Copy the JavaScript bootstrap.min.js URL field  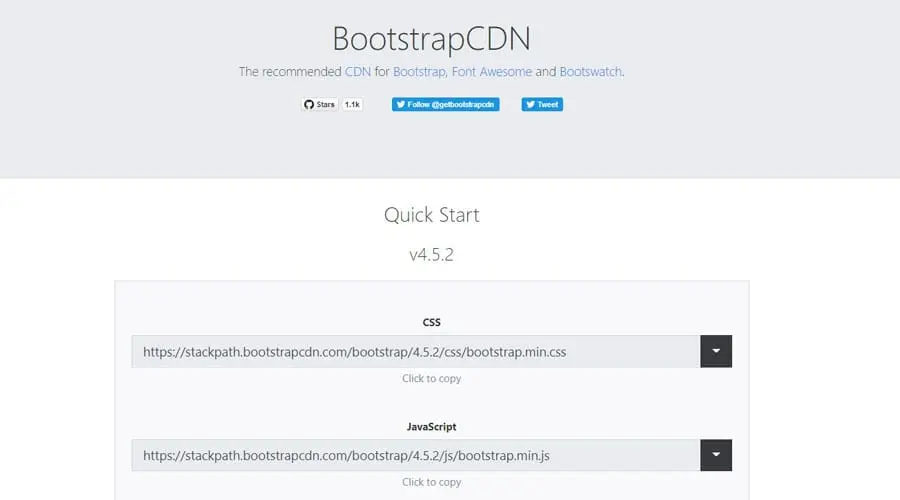coord(416,455)
